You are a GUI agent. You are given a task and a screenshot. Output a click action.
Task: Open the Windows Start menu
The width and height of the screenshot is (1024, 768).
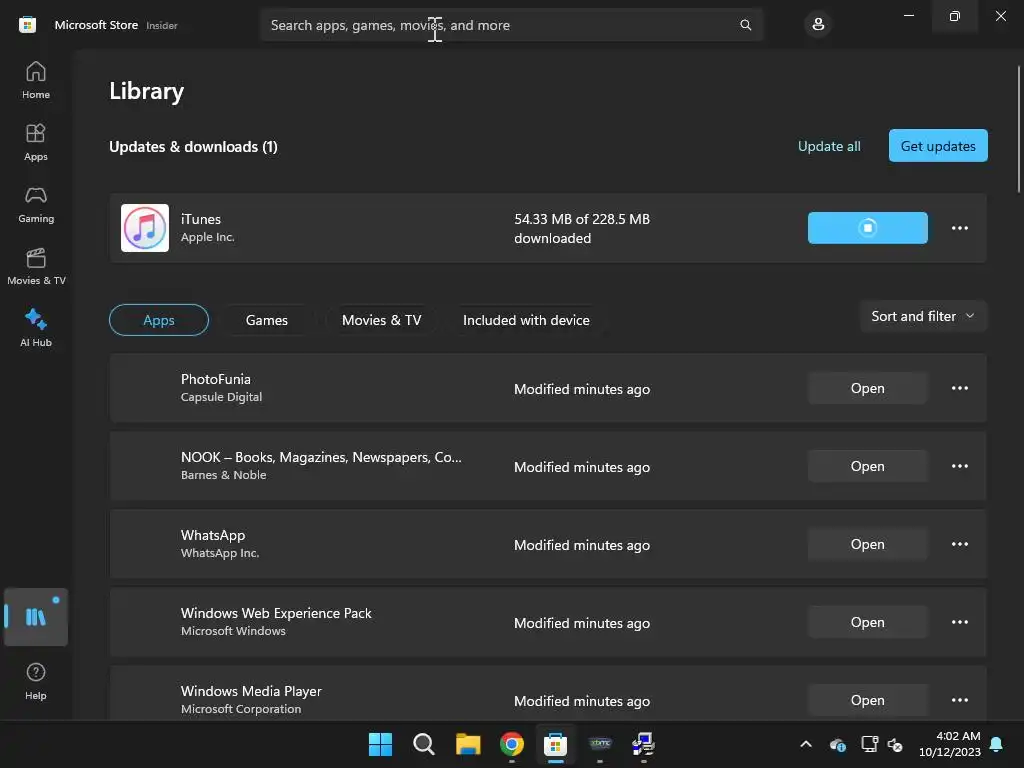pyautogui.click(x=380, y=744)
